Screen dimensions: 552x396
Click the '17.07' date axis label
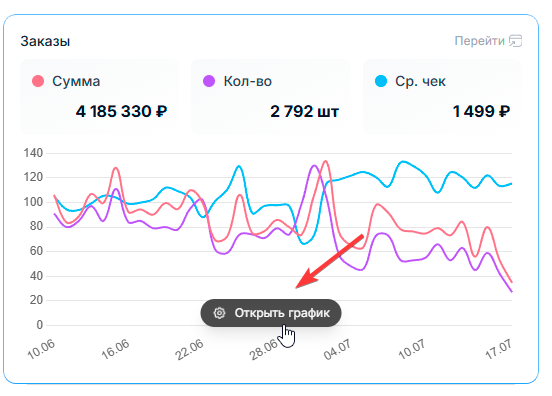pos(498,349)
